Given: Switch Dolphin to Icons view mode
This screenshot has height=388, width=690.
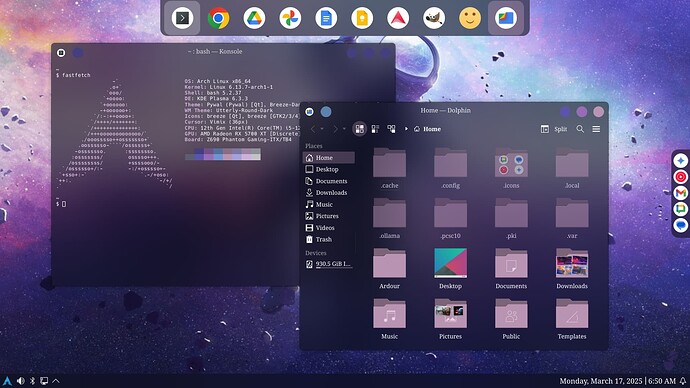Looking at the screenshot, I should coord(360,129).
